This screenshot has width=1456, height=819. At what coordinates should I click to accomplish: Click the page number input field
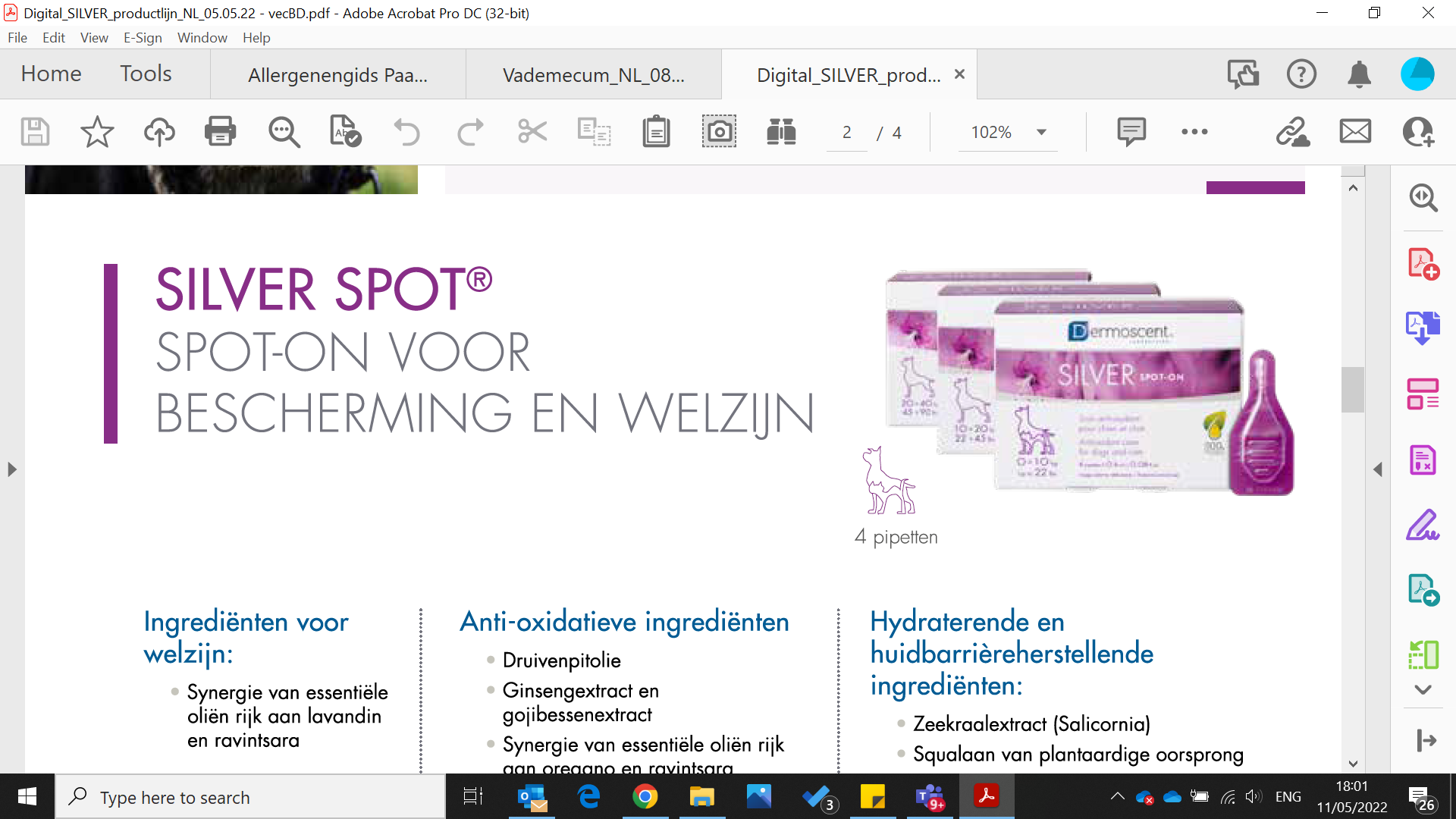coord(846,133)
